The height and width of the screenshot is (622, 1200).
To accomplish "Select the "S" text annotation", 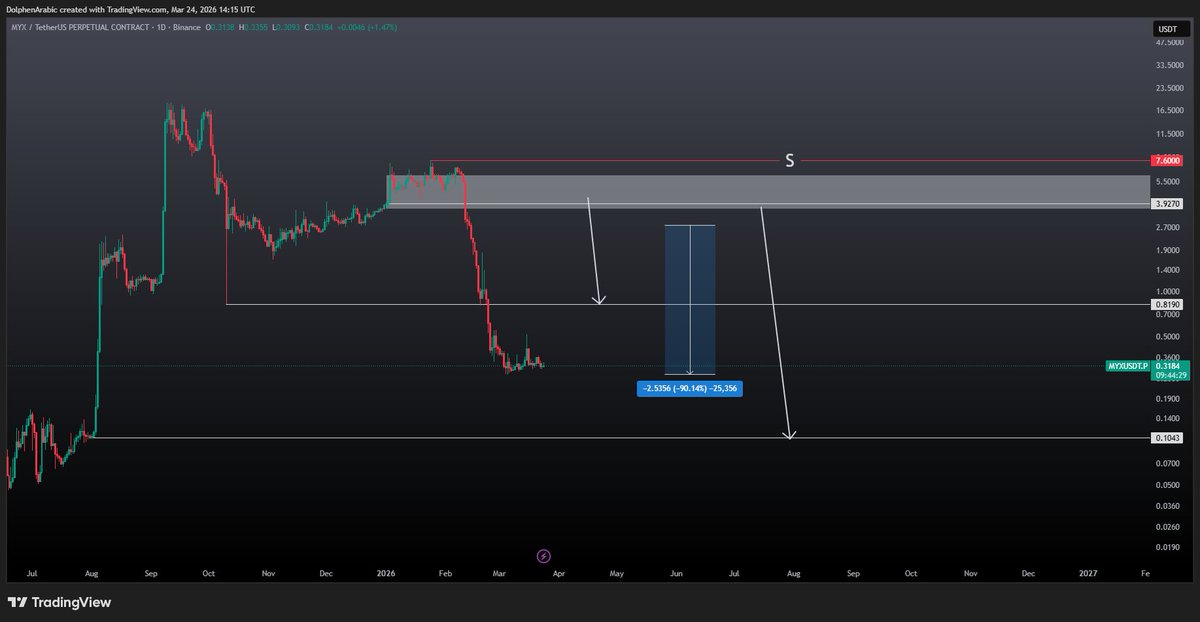I will pyautogui.click(x=789, y=160).
